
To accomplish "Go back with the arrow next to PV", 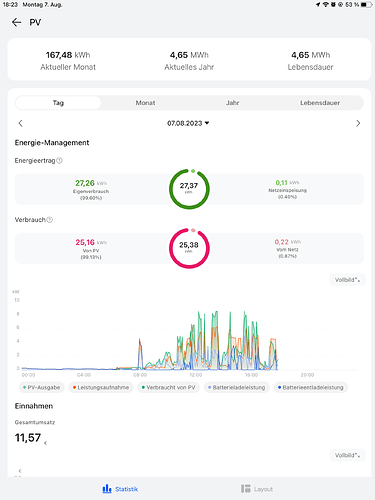I will point(16,22).
